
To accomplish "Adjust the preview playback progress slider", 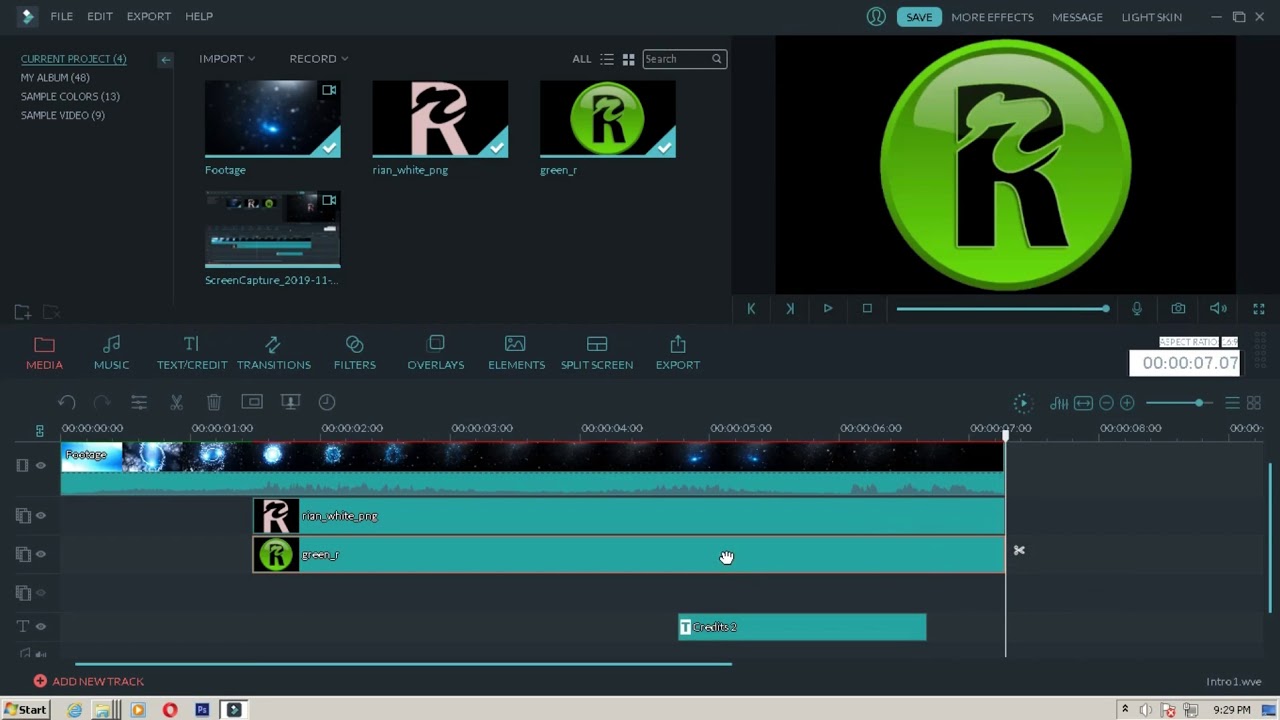I will click(x=1003, y=309).
